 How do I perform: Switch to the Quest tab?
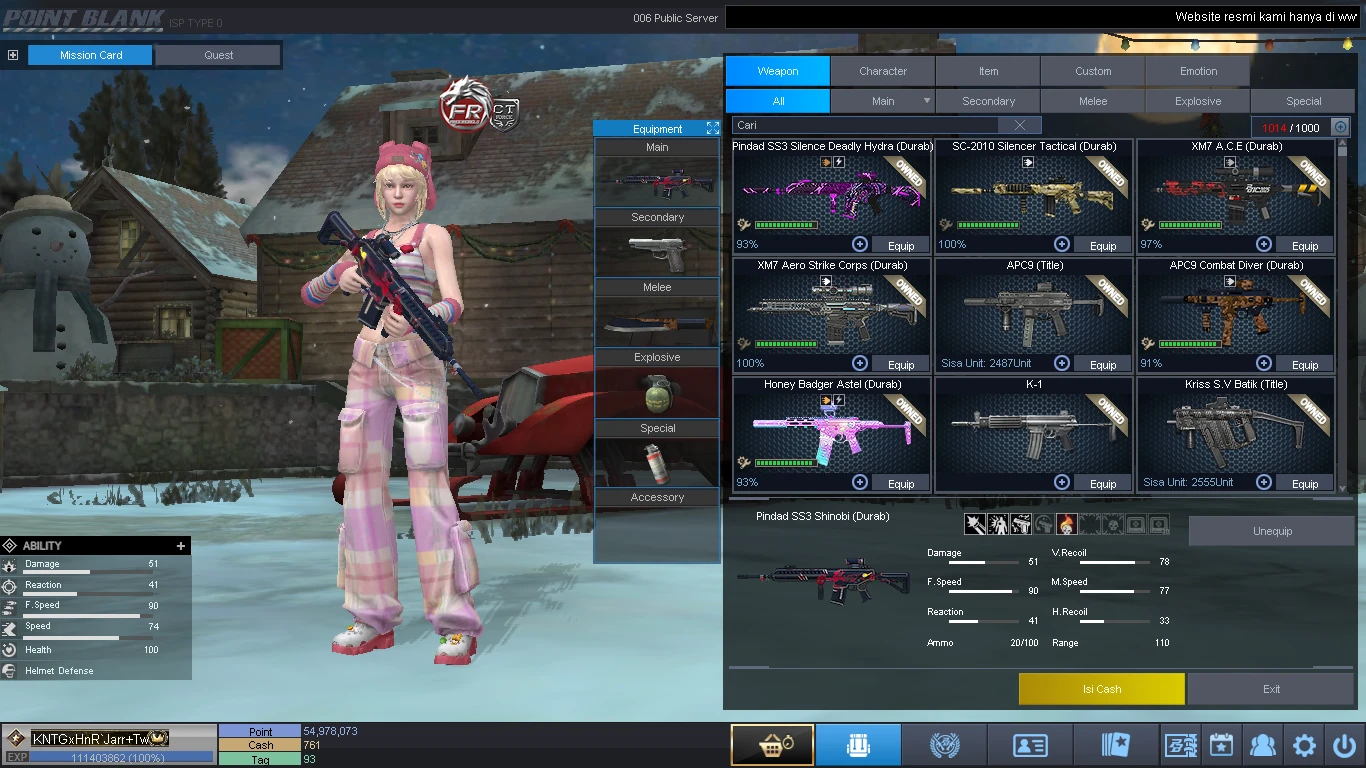[218, 55]
